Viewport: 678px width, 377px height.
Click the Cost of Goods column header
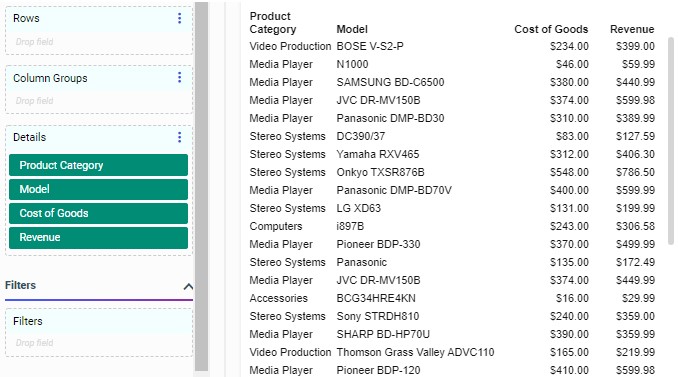[551, 29]
